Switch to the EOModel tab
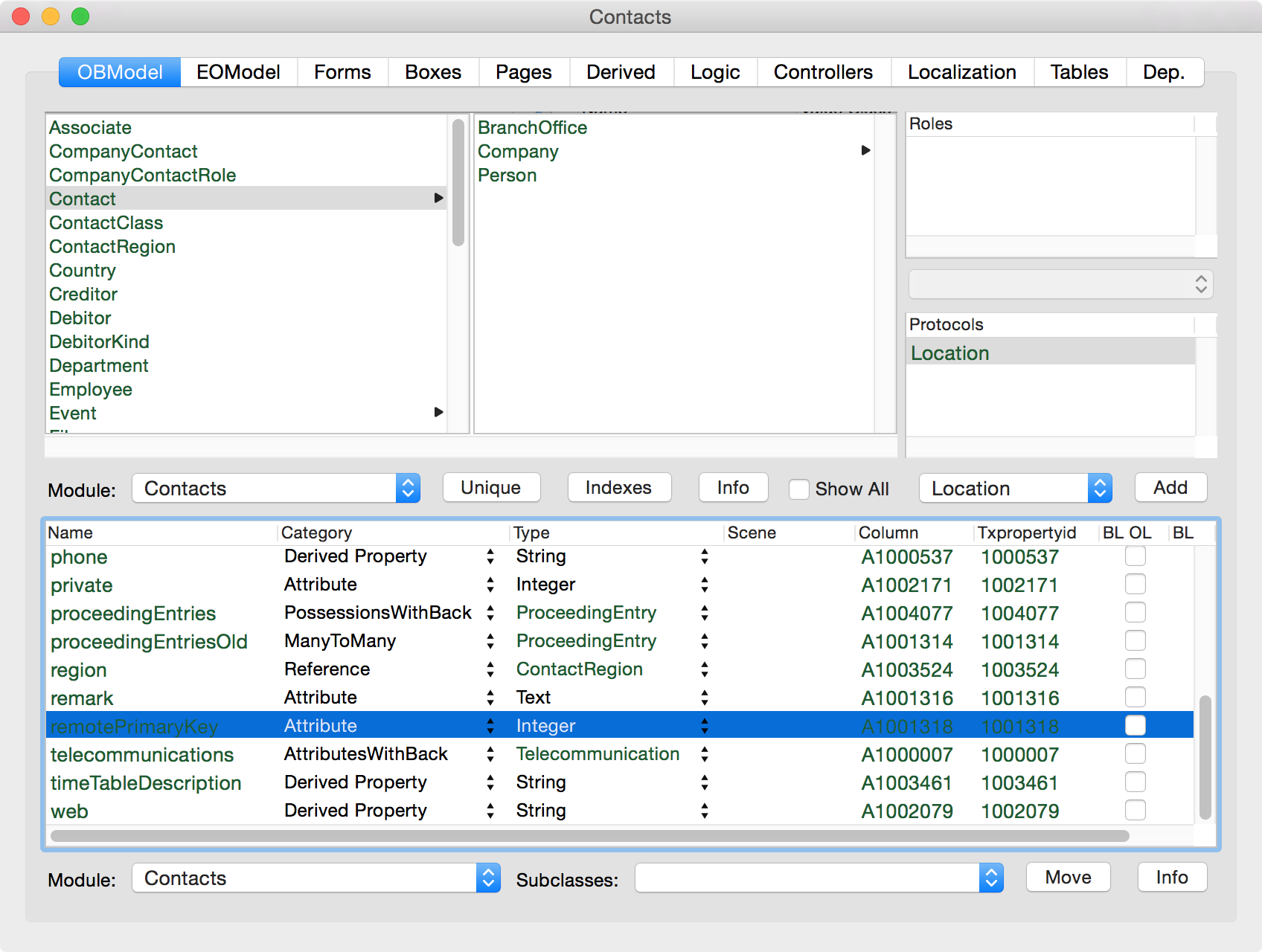The image size is (1262, 952). [238, 72]
